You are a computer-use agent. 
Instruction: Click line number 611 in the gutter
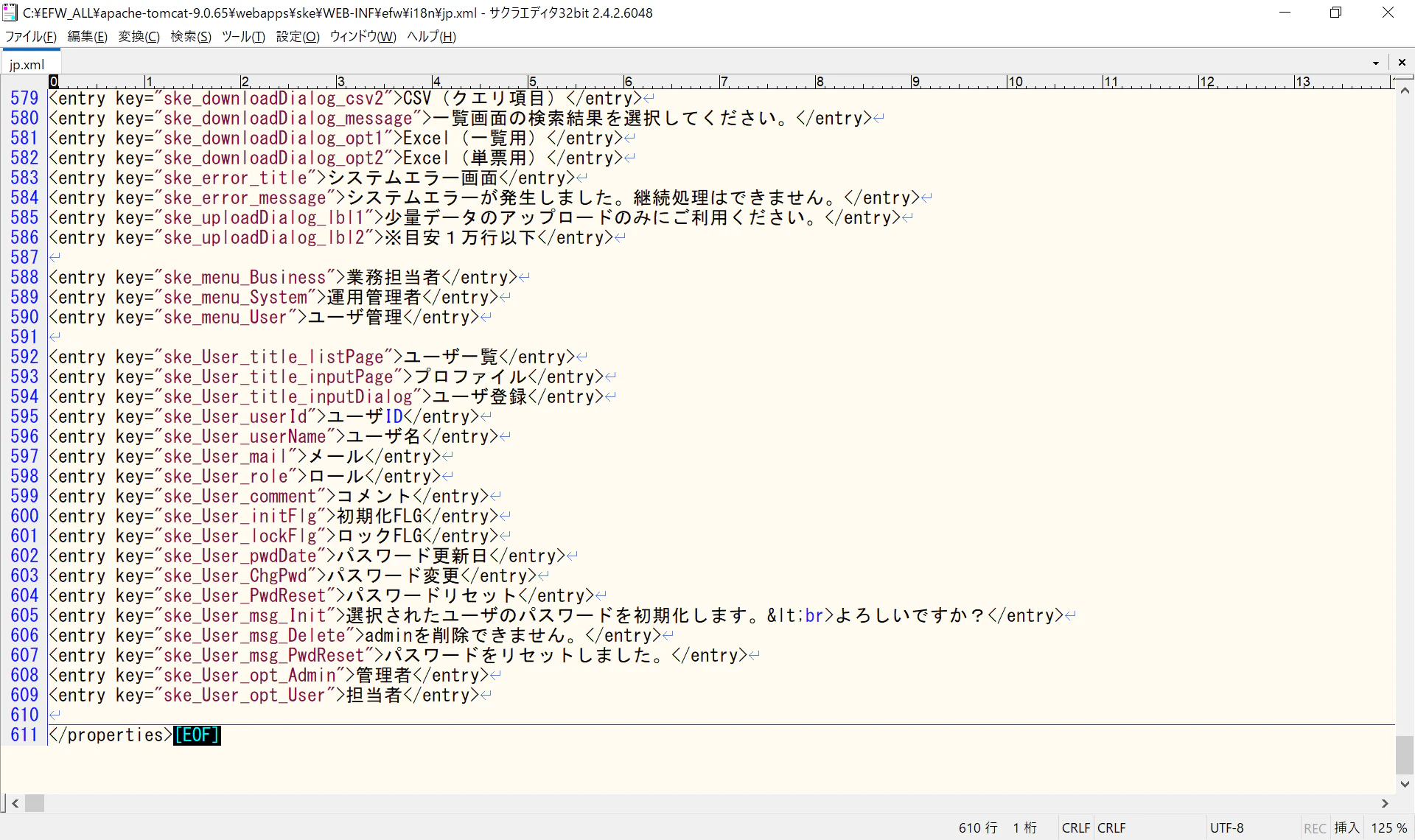coord(24,735)
